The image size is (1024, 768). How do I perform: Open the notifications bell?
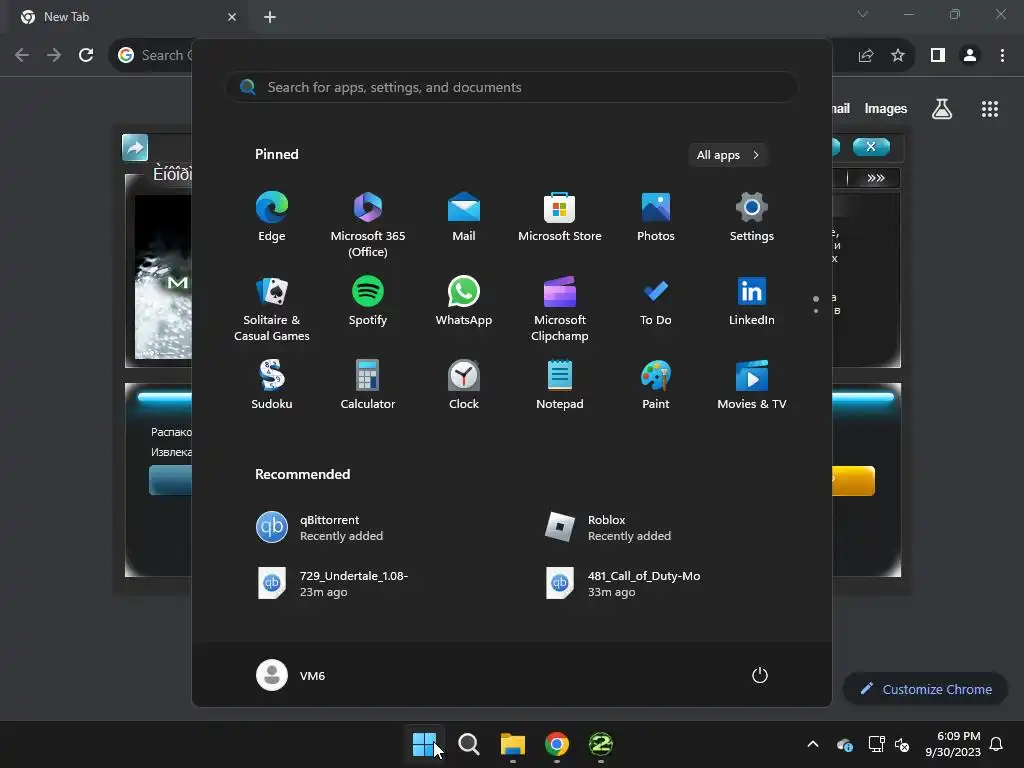point(997,744)
